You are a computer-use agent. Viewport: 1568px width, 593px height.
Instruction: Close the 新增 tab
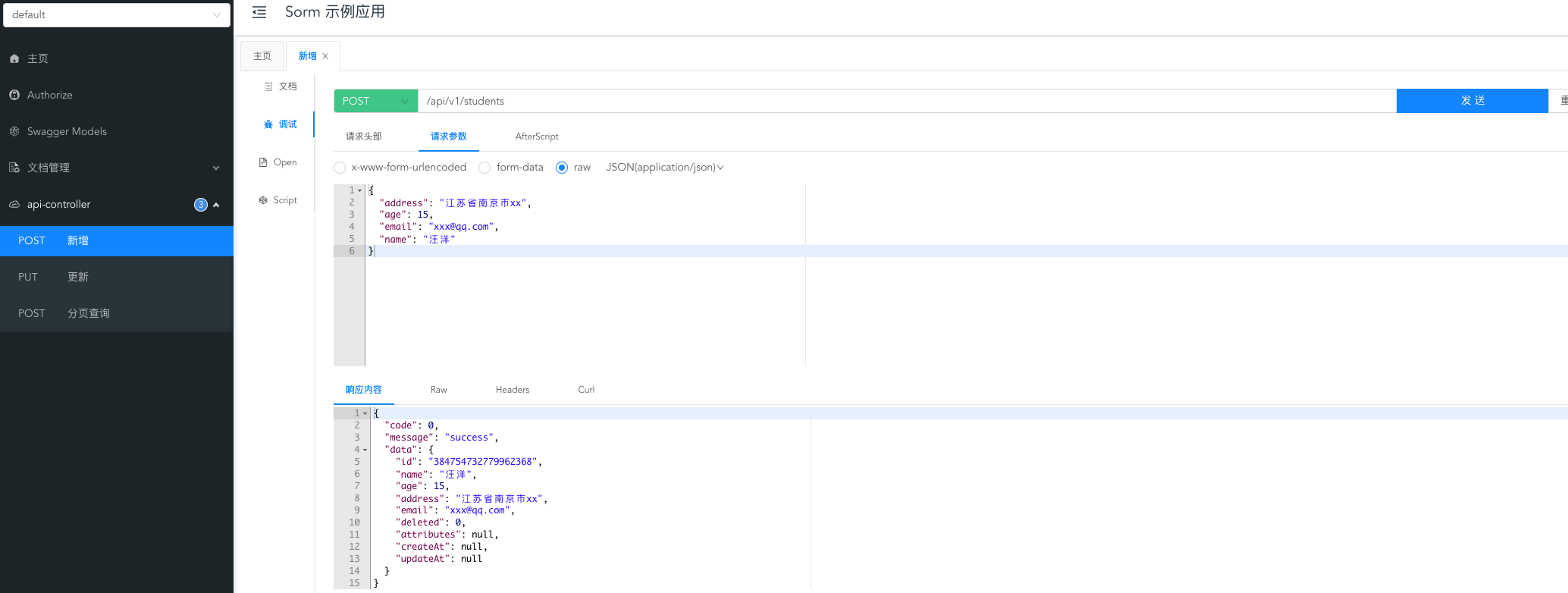[325, 56]
